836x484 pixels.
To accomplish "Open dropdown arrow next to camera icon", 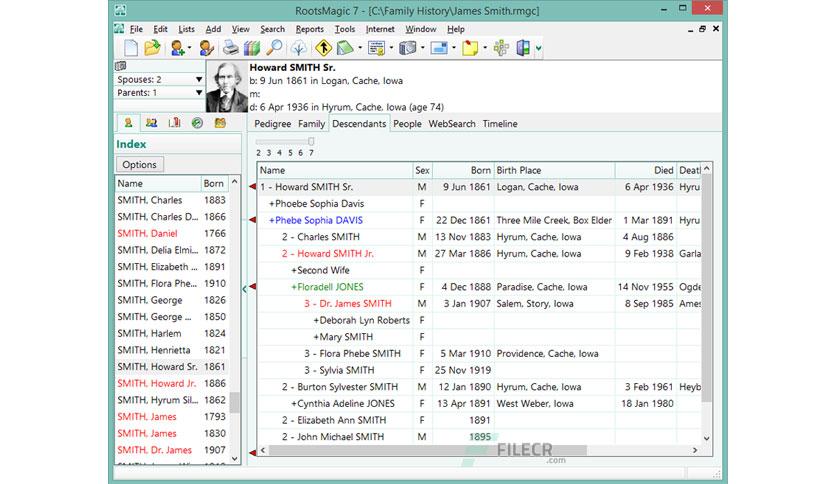I will click(x=423, y=49).
